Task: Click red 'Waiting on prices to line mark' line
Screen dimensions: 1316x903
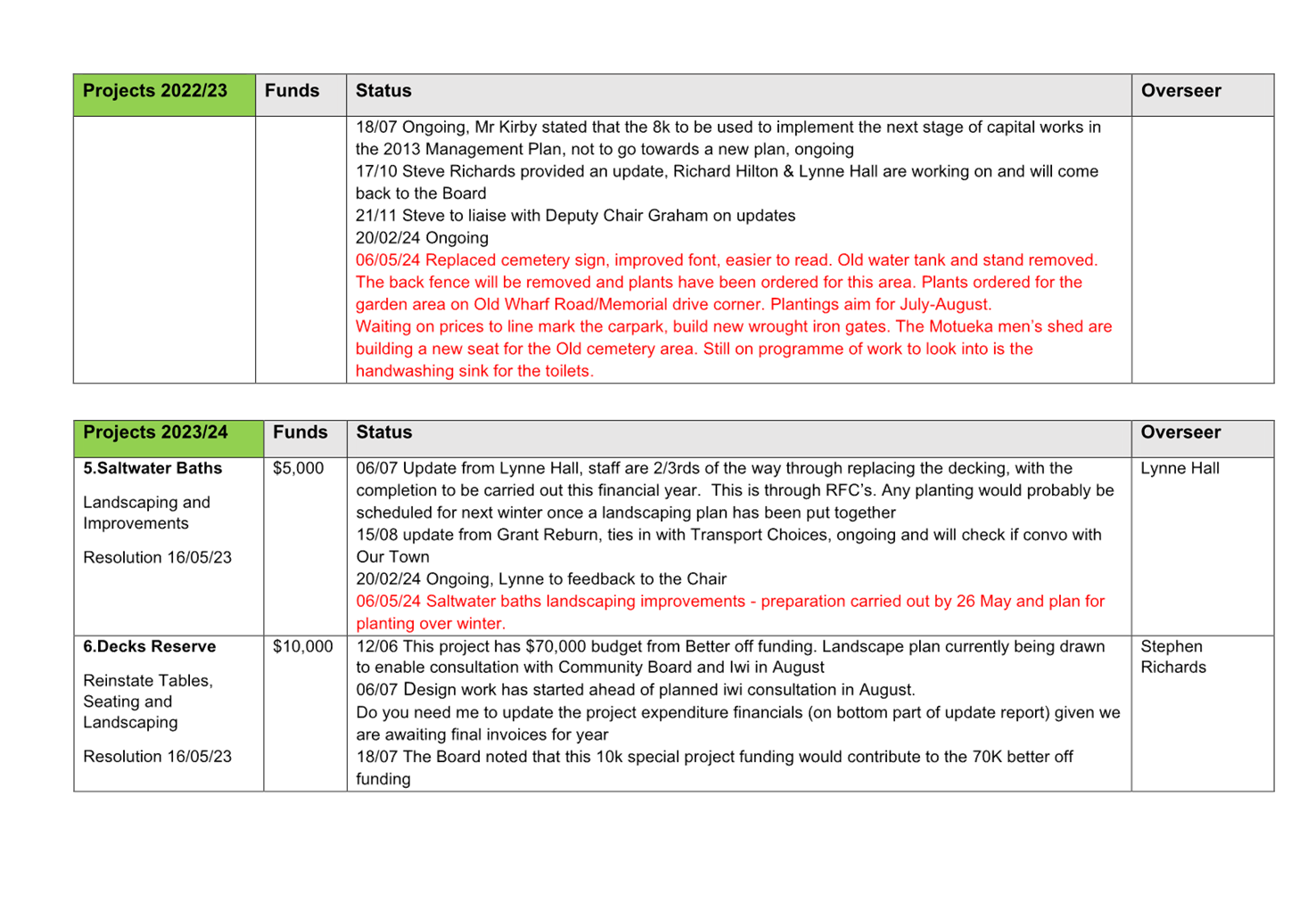Action: pos(734,326)
